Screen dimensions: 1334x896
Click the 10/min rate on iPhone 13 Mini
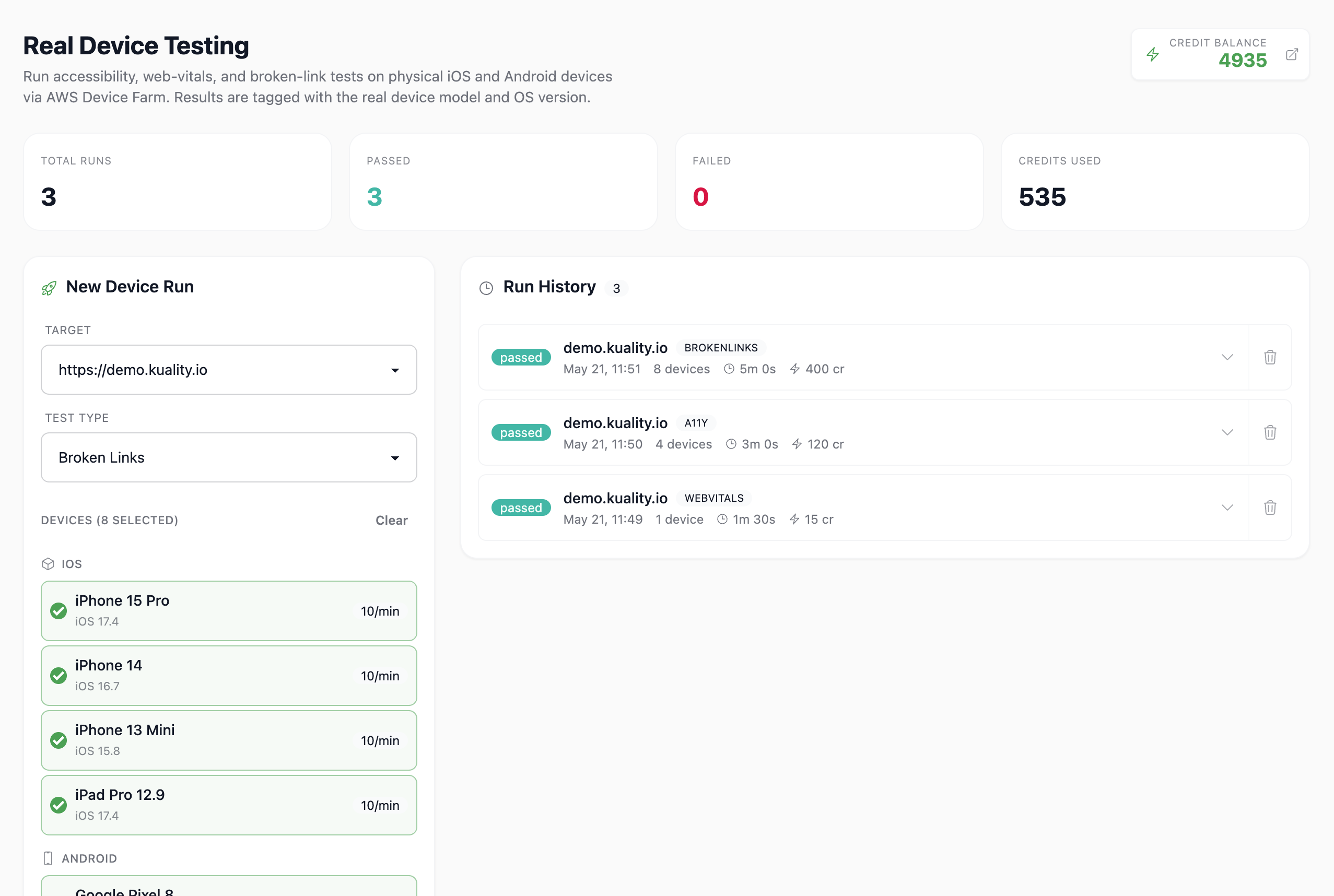click(x=380, y=740)
